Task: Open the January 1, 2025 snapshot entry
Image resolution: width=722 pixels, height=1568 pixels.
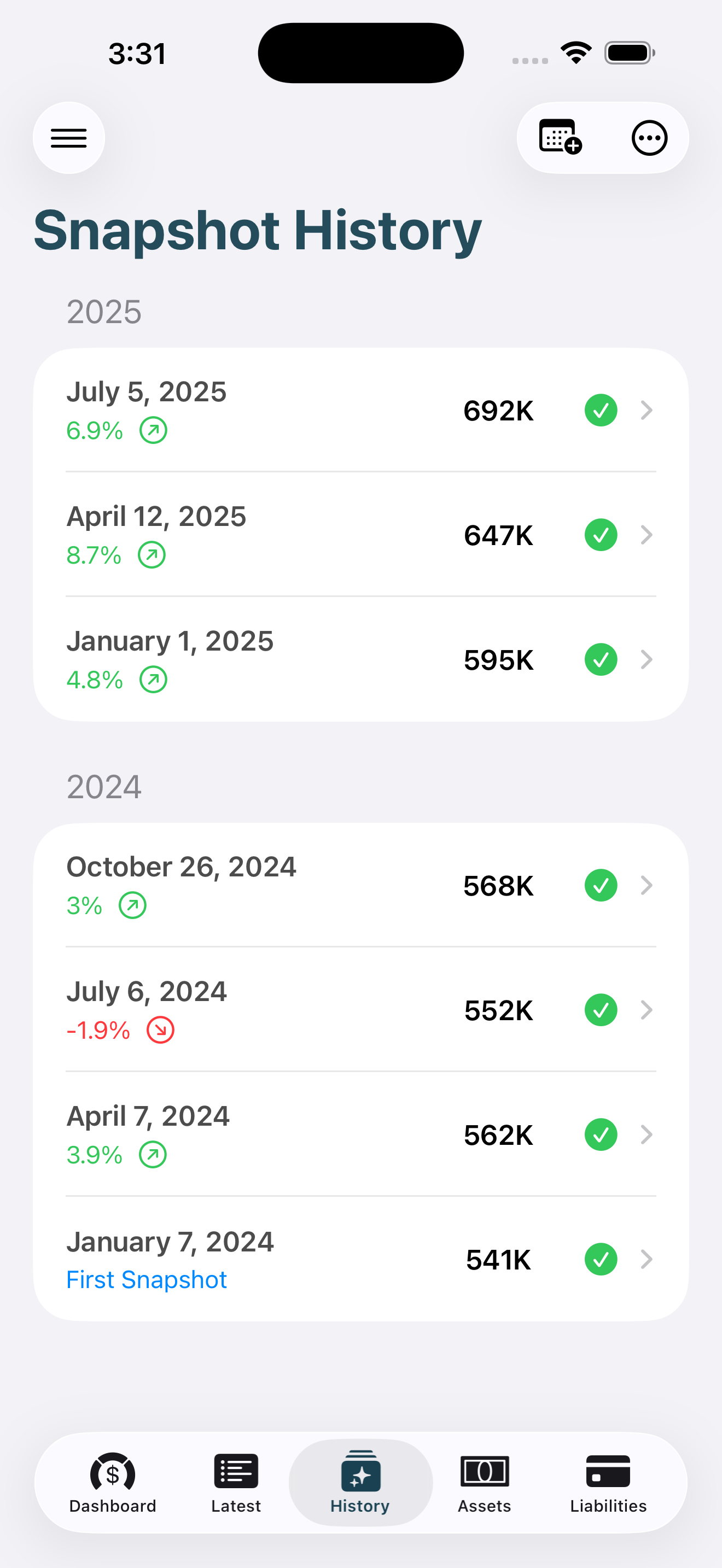Action: (171, 641)
